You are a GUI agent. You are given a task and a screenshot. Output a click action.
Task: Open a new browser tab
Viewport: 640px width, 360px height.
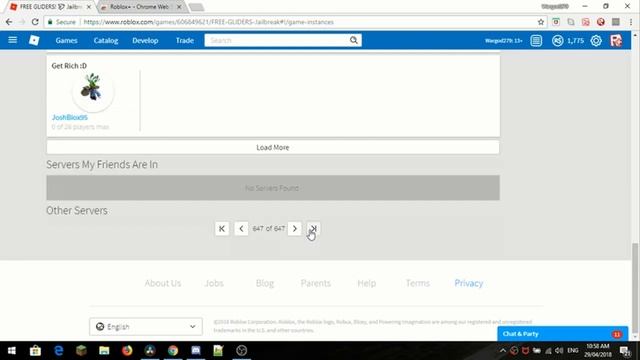196,7
